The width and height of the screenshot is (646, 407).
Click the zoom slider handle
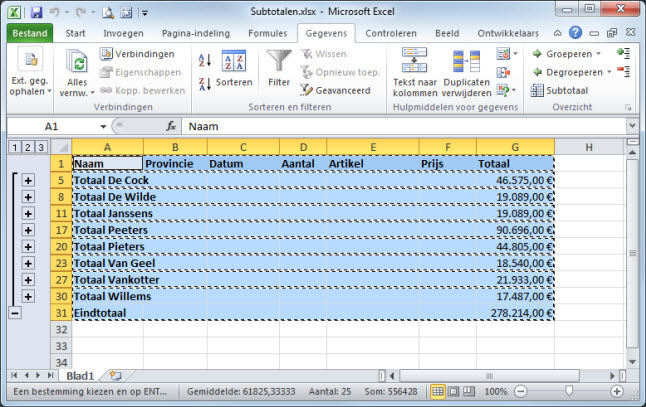(569, 391)
